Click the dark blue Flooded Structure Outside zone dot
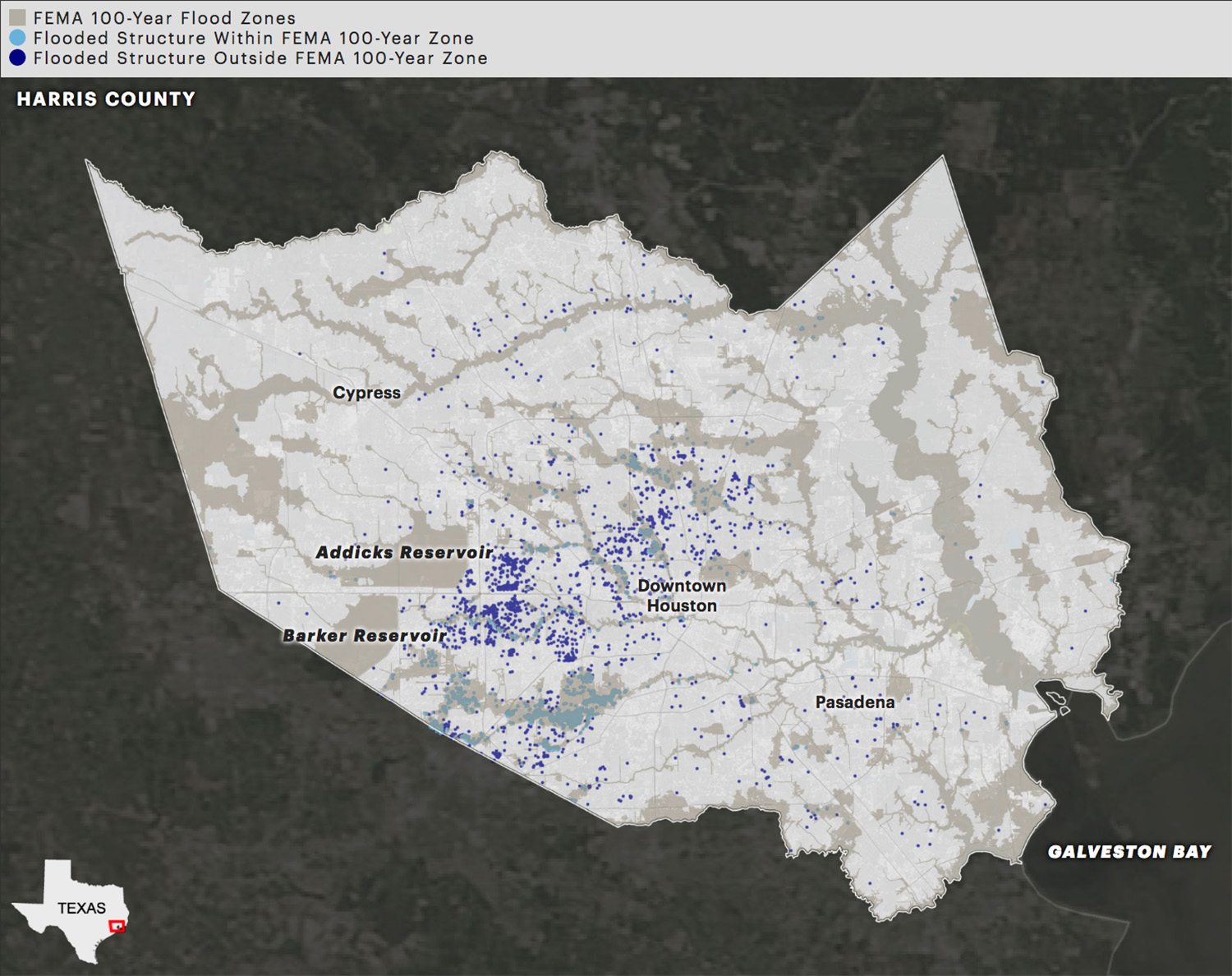This screenshot has height=976, width=1232. tap(17, 58)
